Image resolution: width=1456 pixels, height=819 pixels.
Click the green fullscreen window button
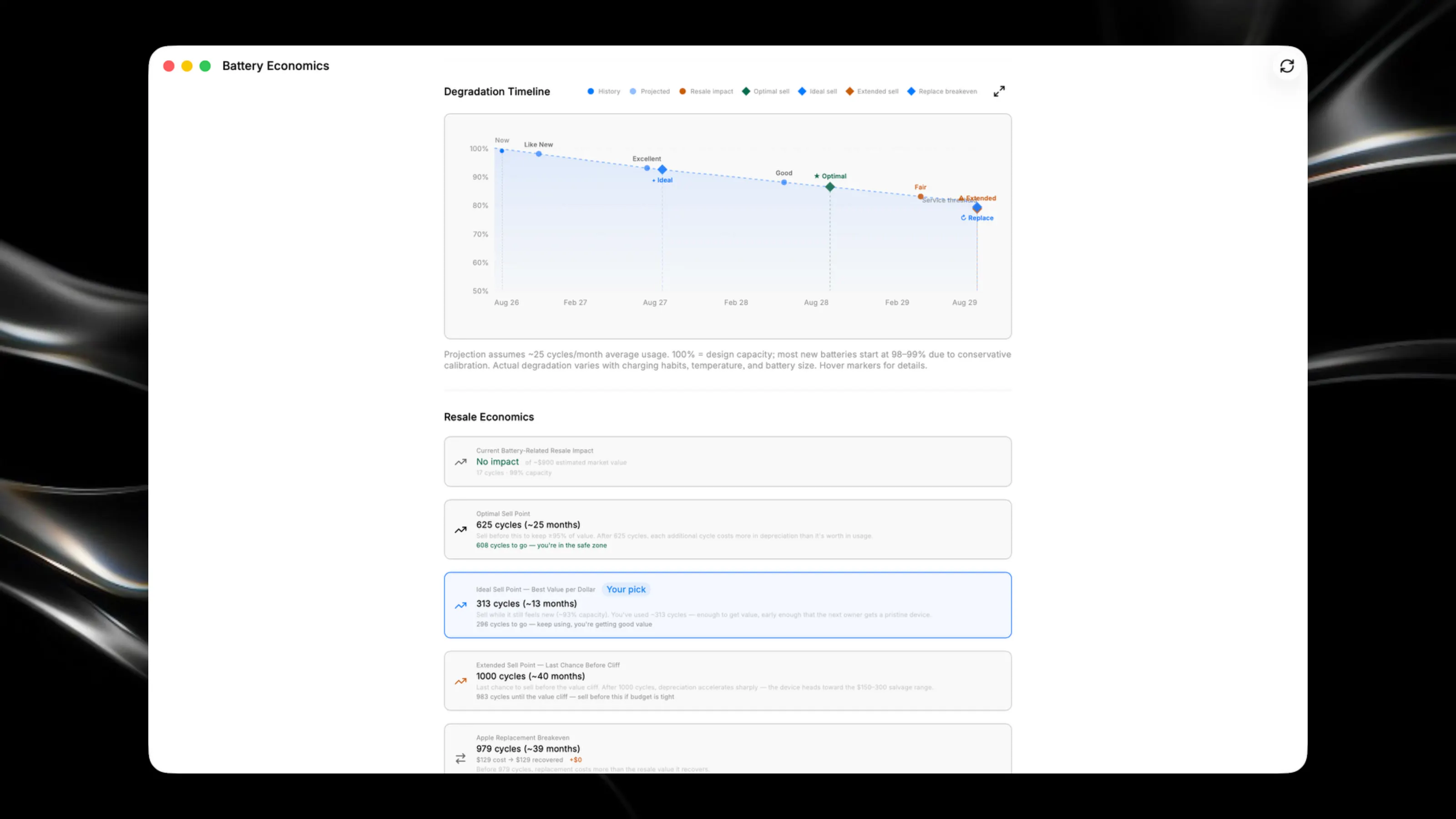click(x=205, y=66)
